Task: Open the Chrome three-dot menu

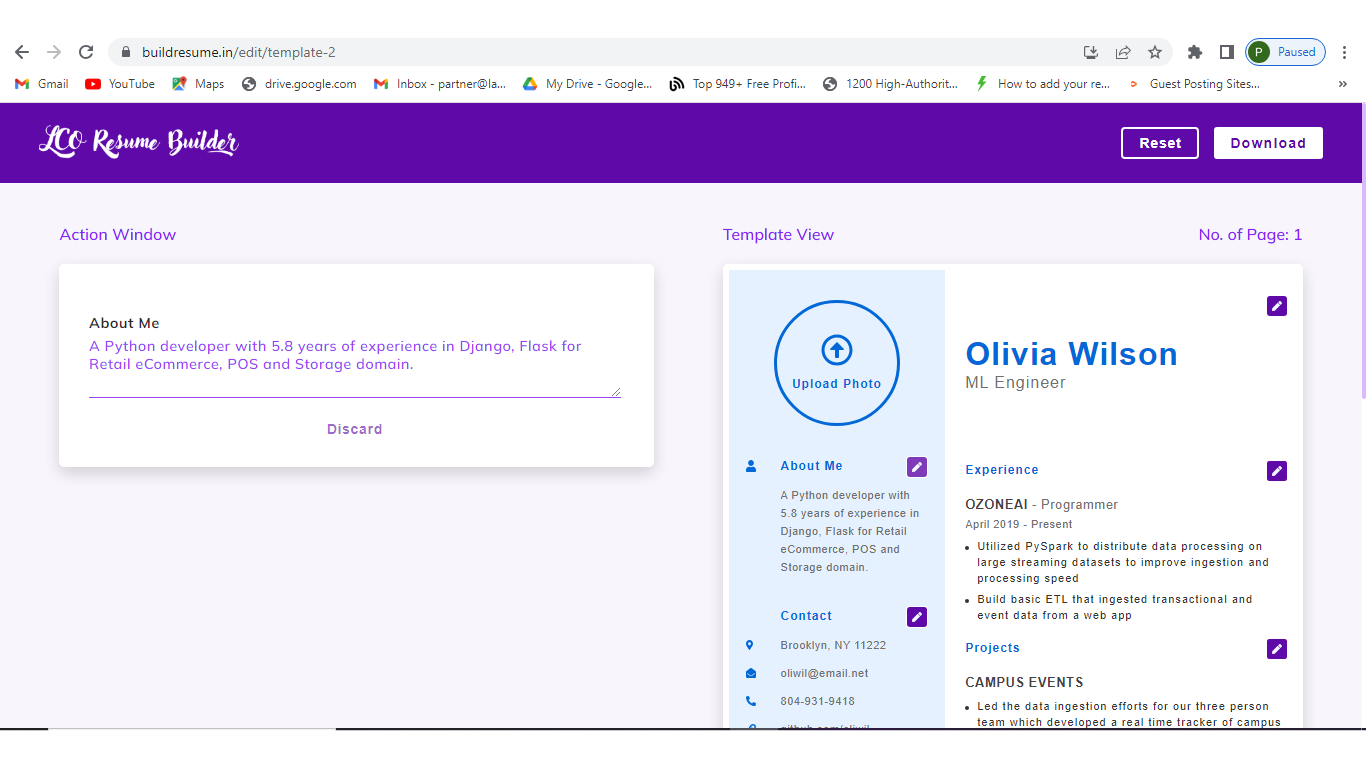Action: 1345,52
